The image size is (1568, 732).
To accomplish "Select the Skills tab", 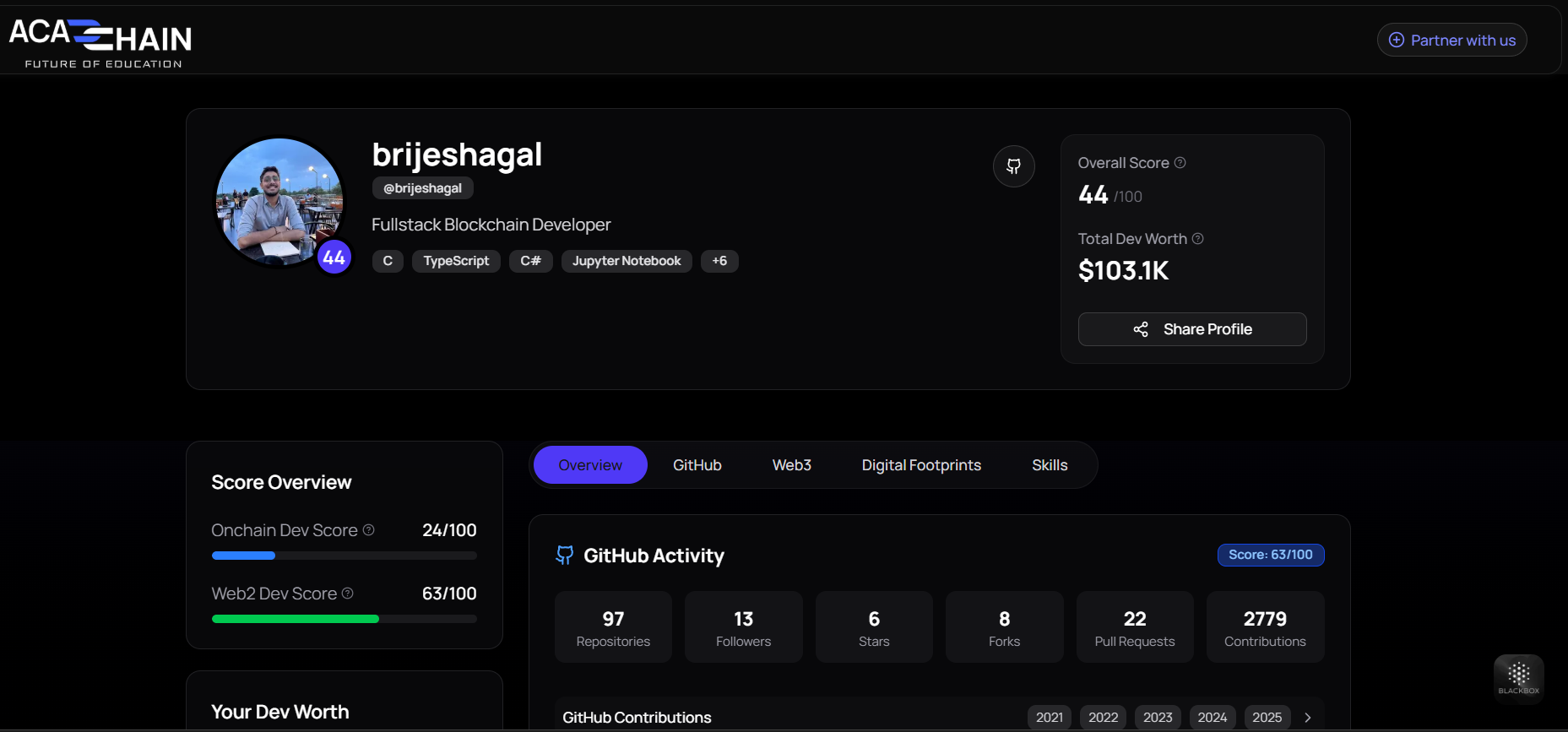I will pos(1050,465).
